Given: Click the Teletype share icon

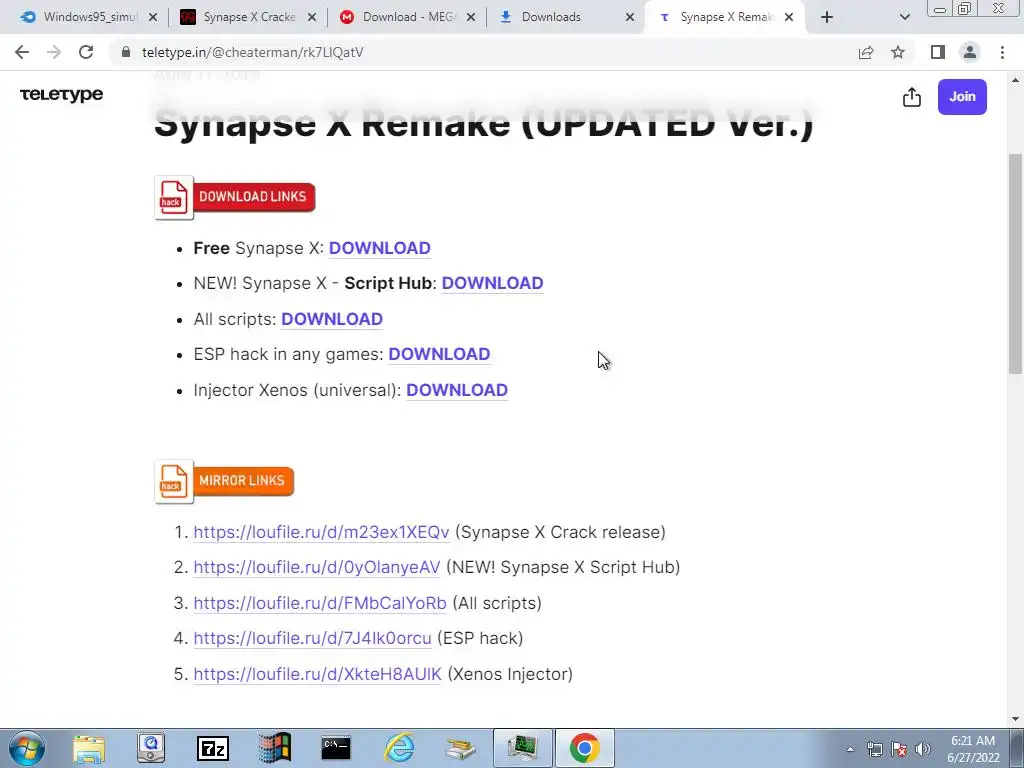Looking at the screenshot, I should coord(912,97).
